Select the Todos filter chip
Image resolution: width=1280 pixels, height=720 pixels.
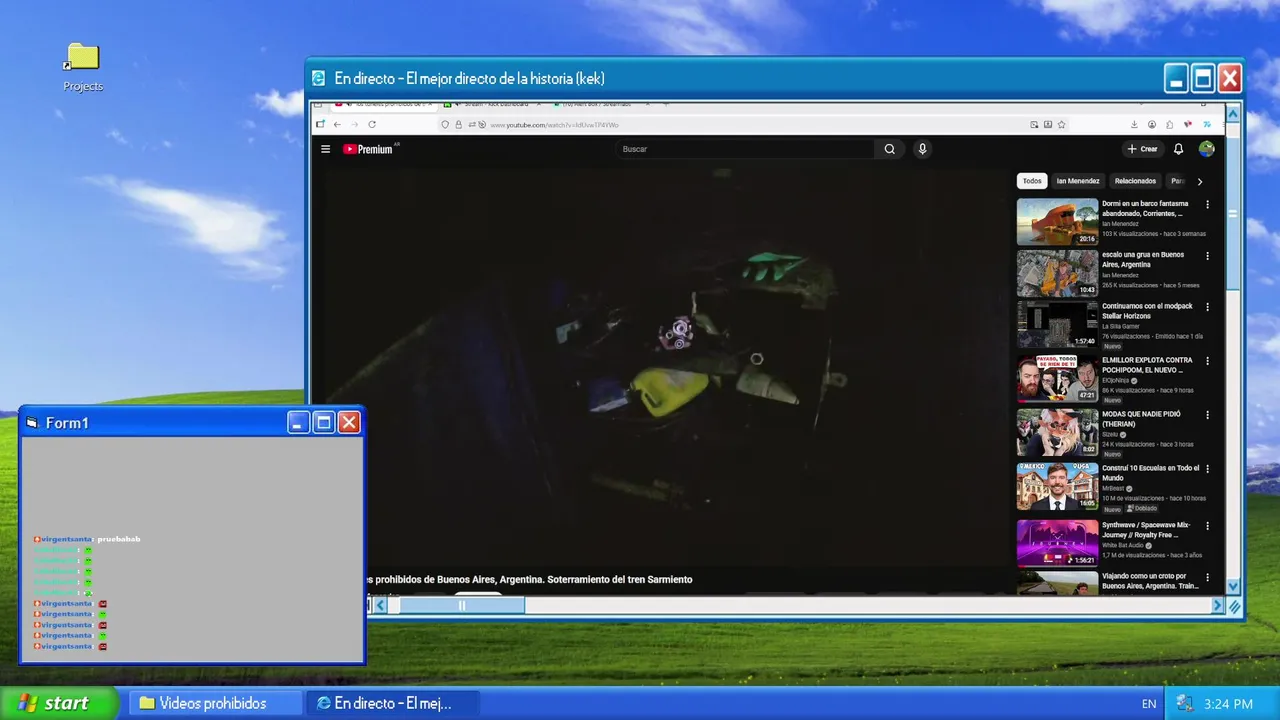click(x=1032, y=181)
